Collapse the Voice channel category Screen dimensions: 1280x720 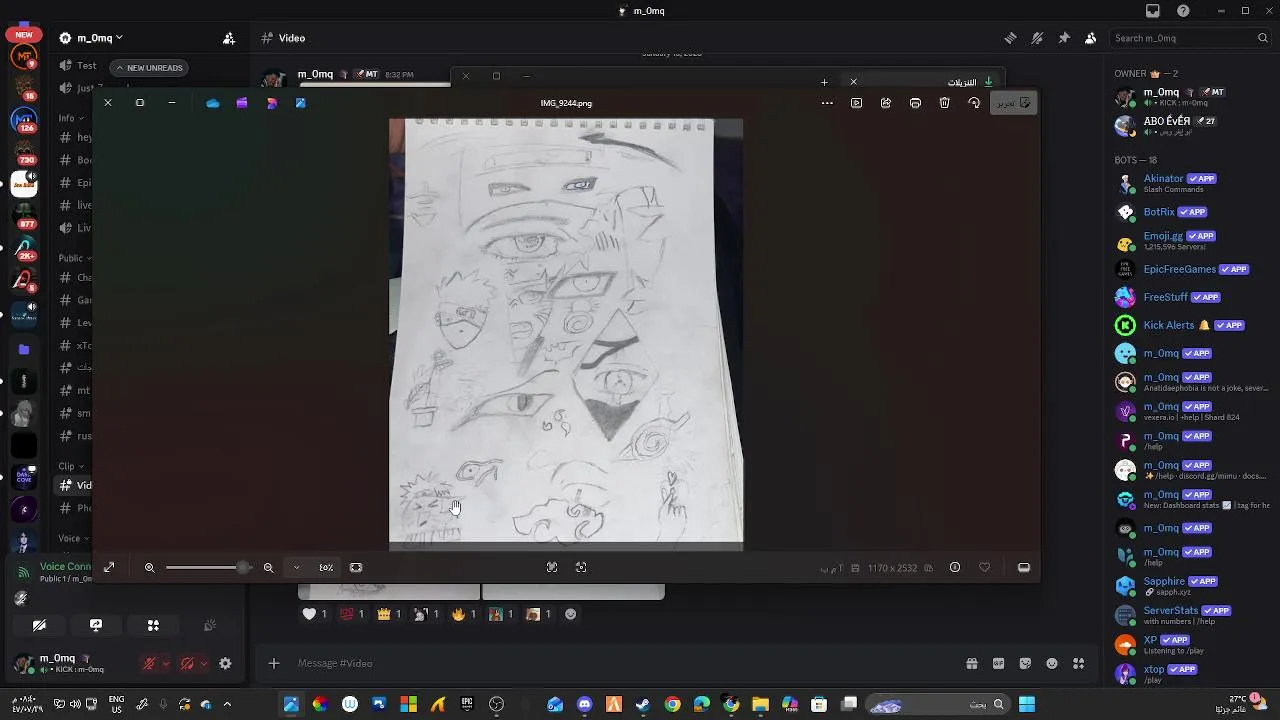click(73, 538)
